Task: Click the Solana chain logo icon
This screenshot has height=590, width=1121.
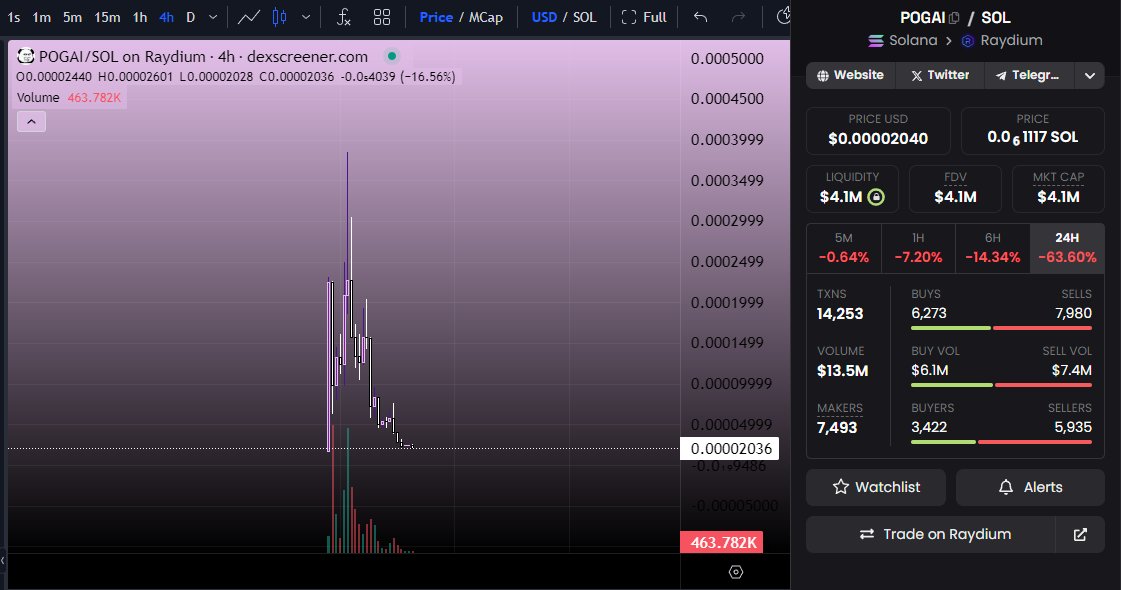Action: 876,41
